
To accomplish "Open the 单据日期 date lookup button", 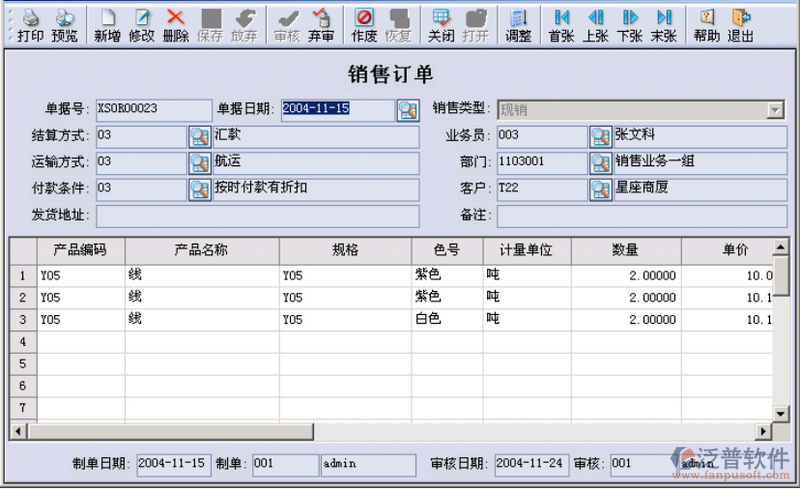I will (407, 109).
